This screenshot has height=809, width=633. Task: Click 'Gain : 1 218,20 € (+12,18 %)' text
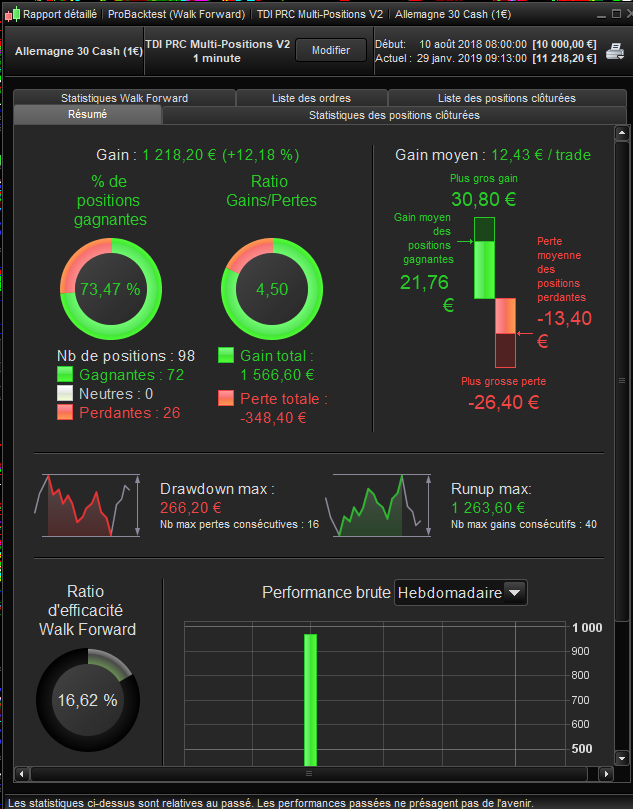(198, 155)
